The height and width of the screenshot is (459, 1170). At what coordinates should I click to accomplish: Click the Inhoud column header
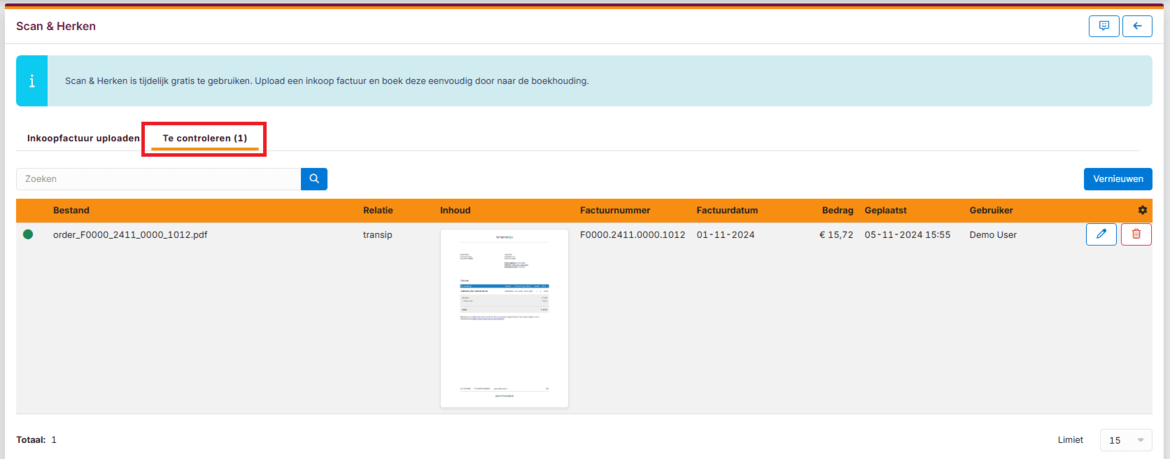[x=455, y=210]
